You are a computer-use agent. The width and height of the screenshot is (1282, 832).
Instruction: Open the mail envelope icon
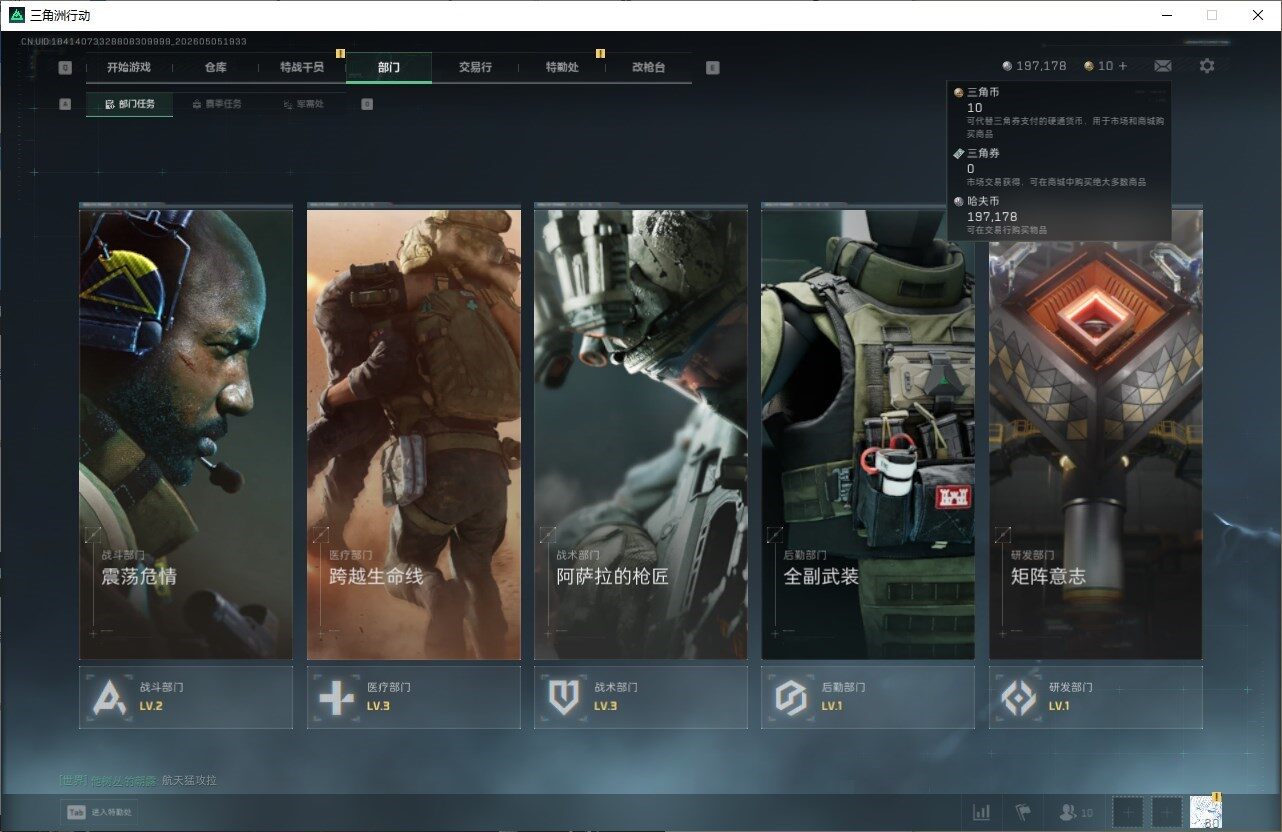[x=1162, y=66]
